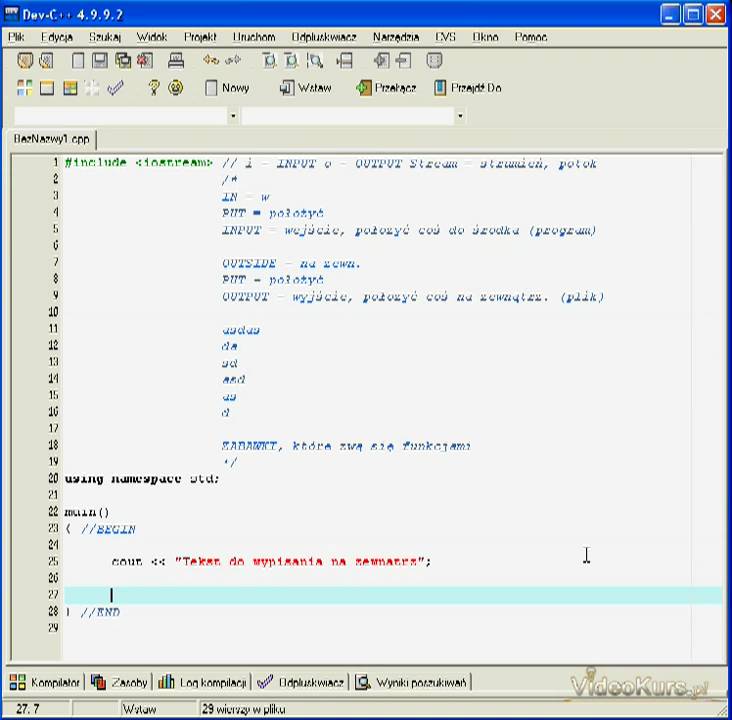Screen dimensions: 732x720
Task: Click the 'Wstaw' insert mode status indicator
Action: click(139, 709)
